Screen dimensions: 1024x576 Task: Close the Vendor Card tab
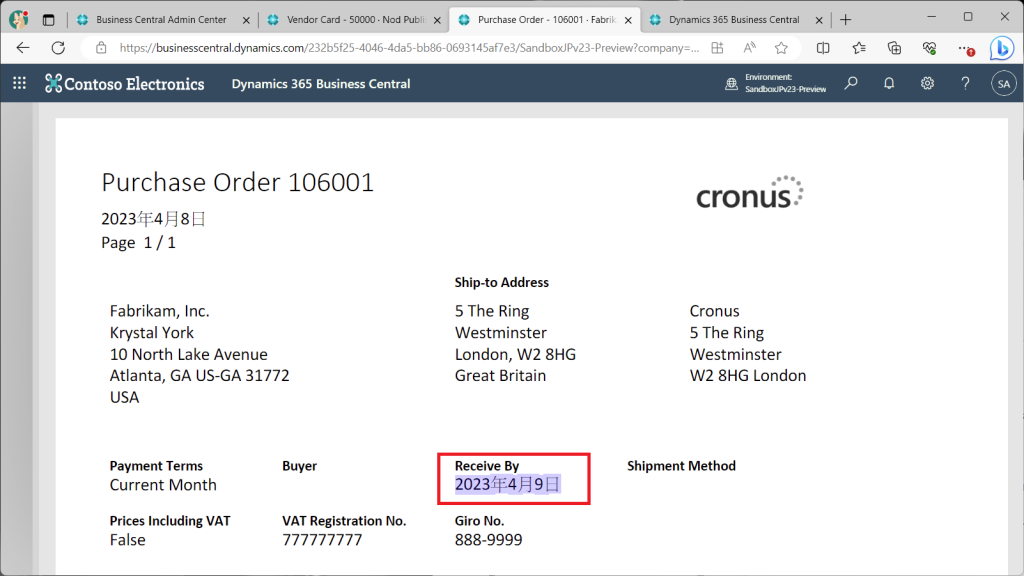437,20
